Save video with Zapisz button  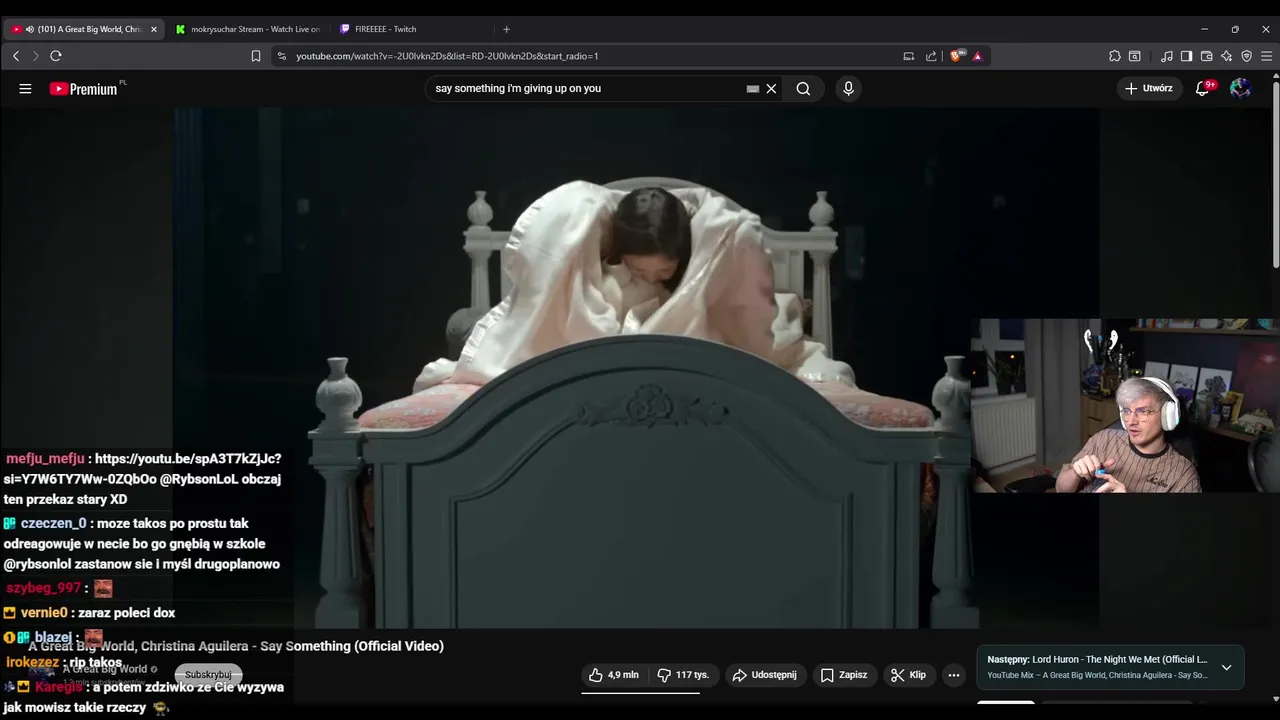click(843, 675)
